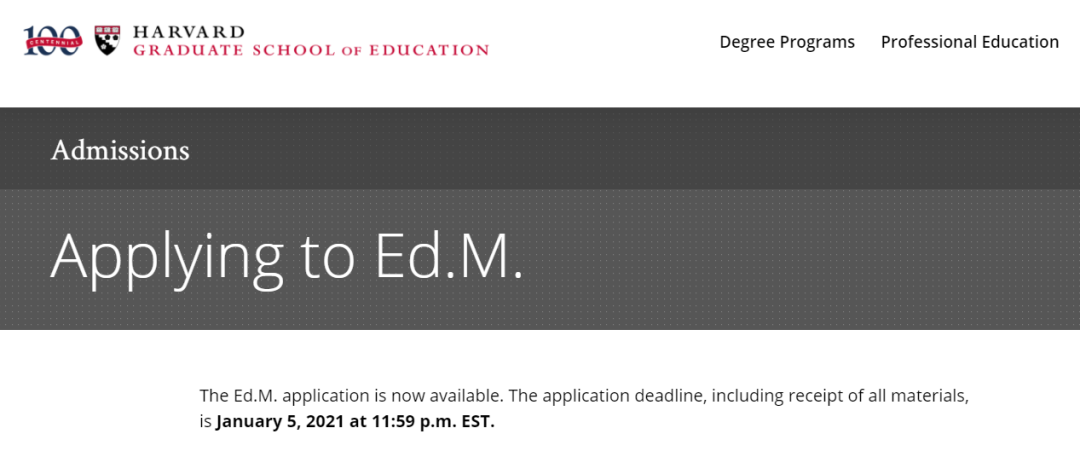Image resolution: width=1080 pixels, height=457 pixels.
Task: Click the Applying to Ed.M. heading
Action: tap(287, 256)
